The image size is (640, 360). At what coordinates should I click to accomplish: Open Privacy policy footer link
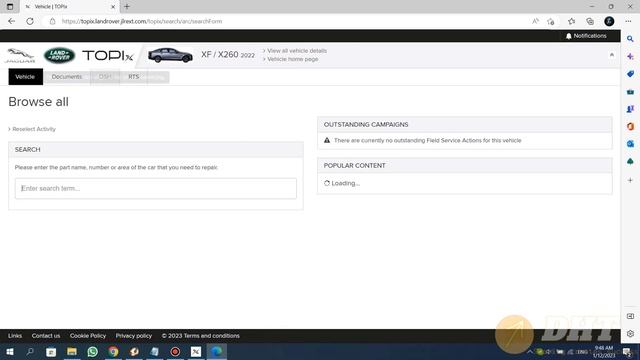(133, 336)
